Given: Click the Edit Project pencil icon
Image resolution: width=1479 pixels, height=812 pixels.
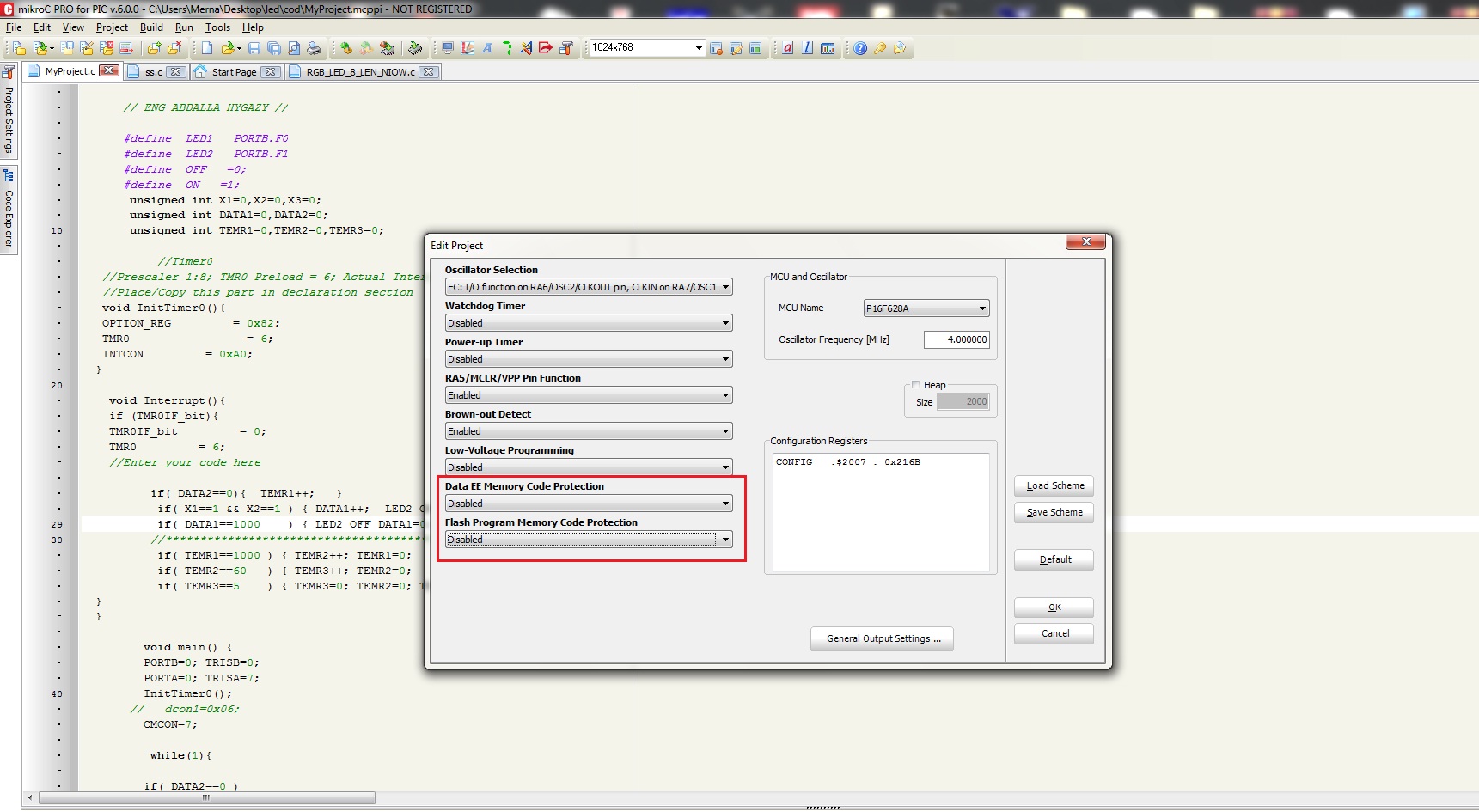Looking at the screenshot, I should 86,48.
